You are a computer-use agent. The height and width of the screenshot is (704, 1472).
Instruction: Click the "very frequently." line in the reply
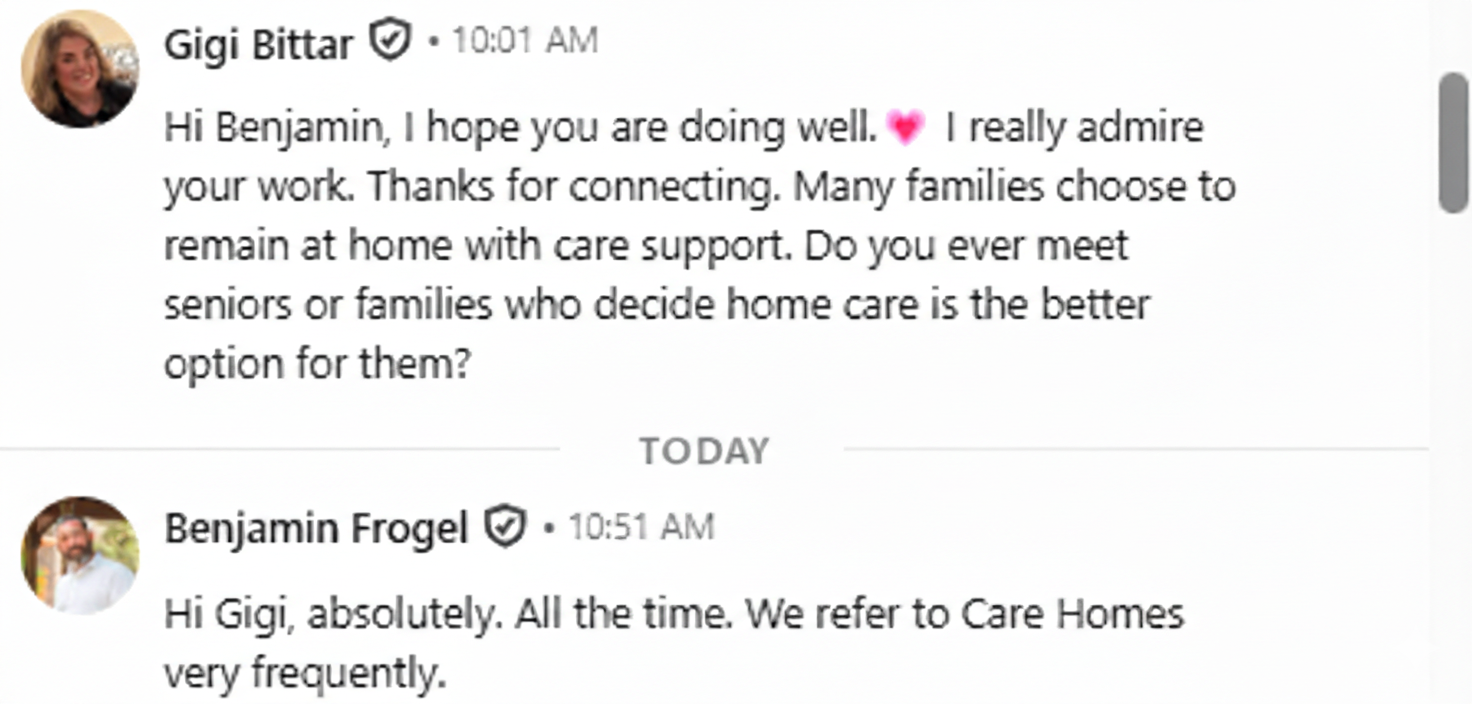pos(304,674)
